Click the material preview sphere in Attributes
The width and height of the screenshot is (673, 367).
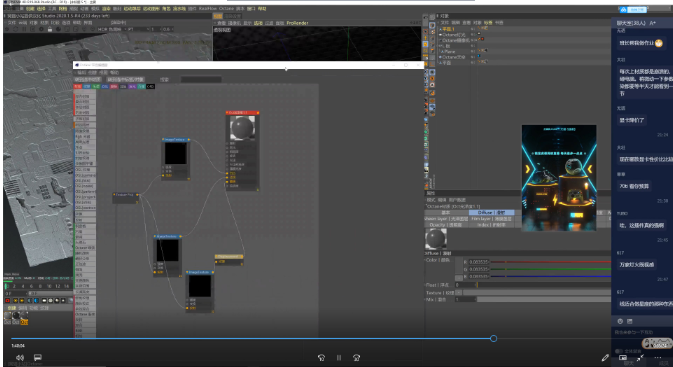point(436,239)
